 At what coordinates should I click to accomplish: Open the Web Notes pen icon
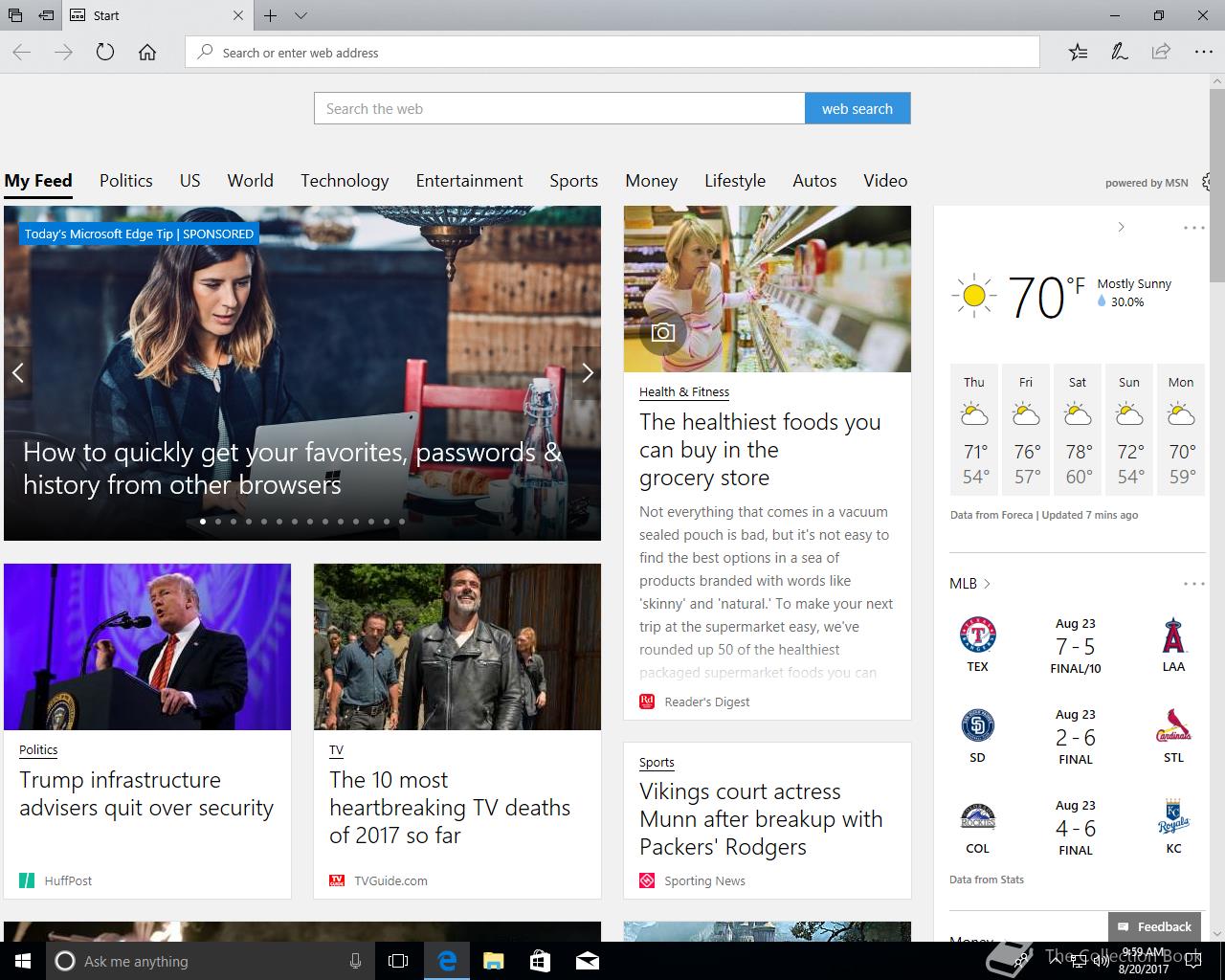click(1119, 52)
